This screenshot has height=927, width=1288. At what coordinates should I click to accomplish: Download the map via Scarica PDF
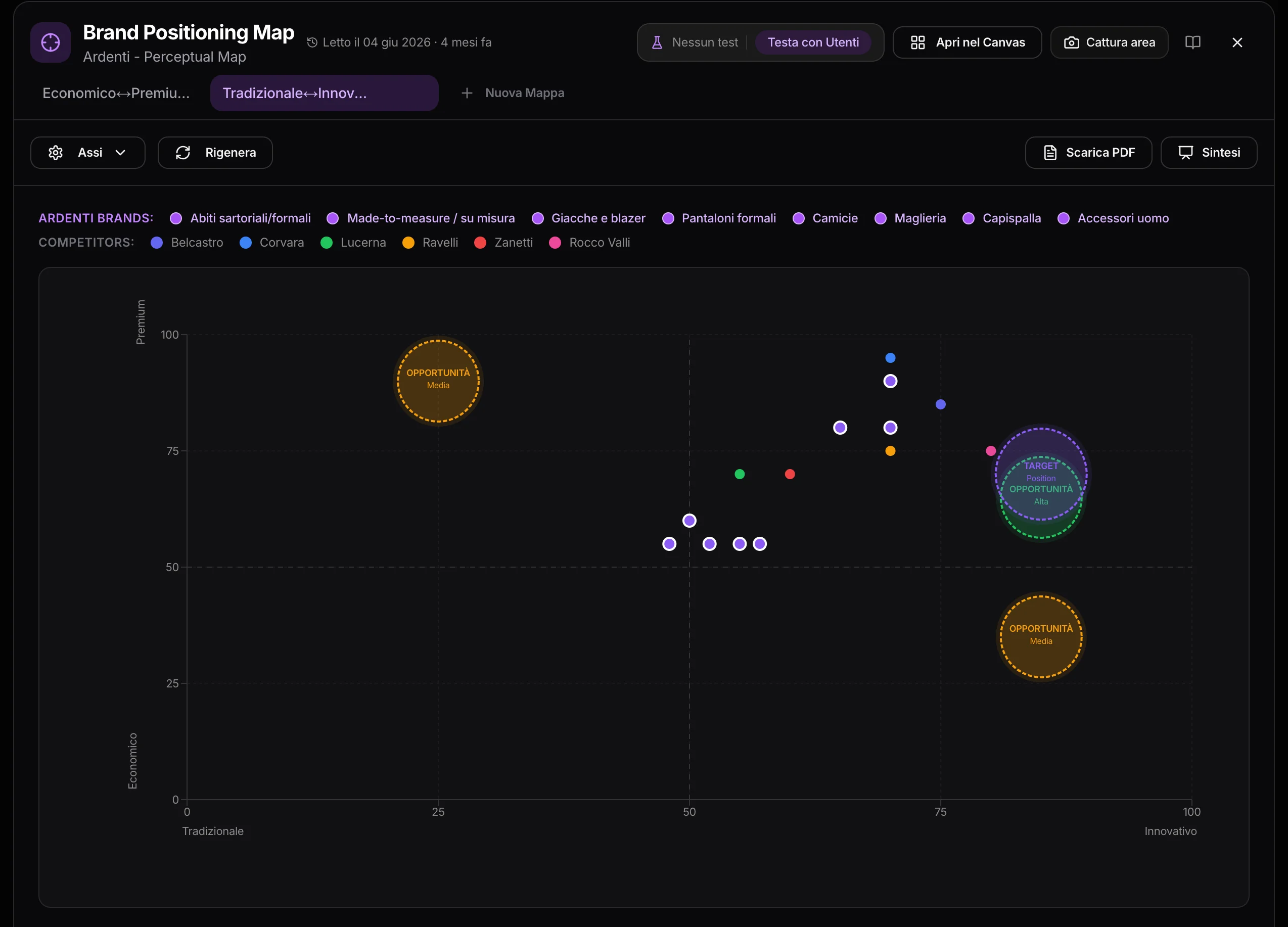click(1088, 153)
